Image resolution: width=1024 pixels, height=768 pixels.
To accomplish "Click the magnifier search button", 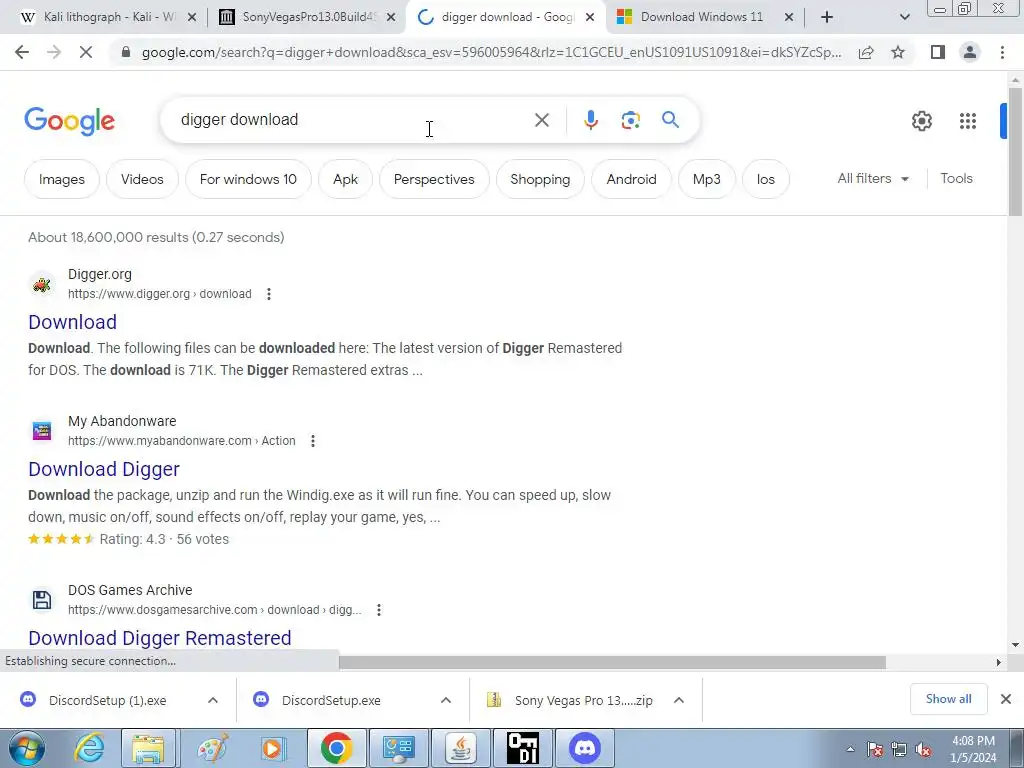I will [x=670, y=120].
